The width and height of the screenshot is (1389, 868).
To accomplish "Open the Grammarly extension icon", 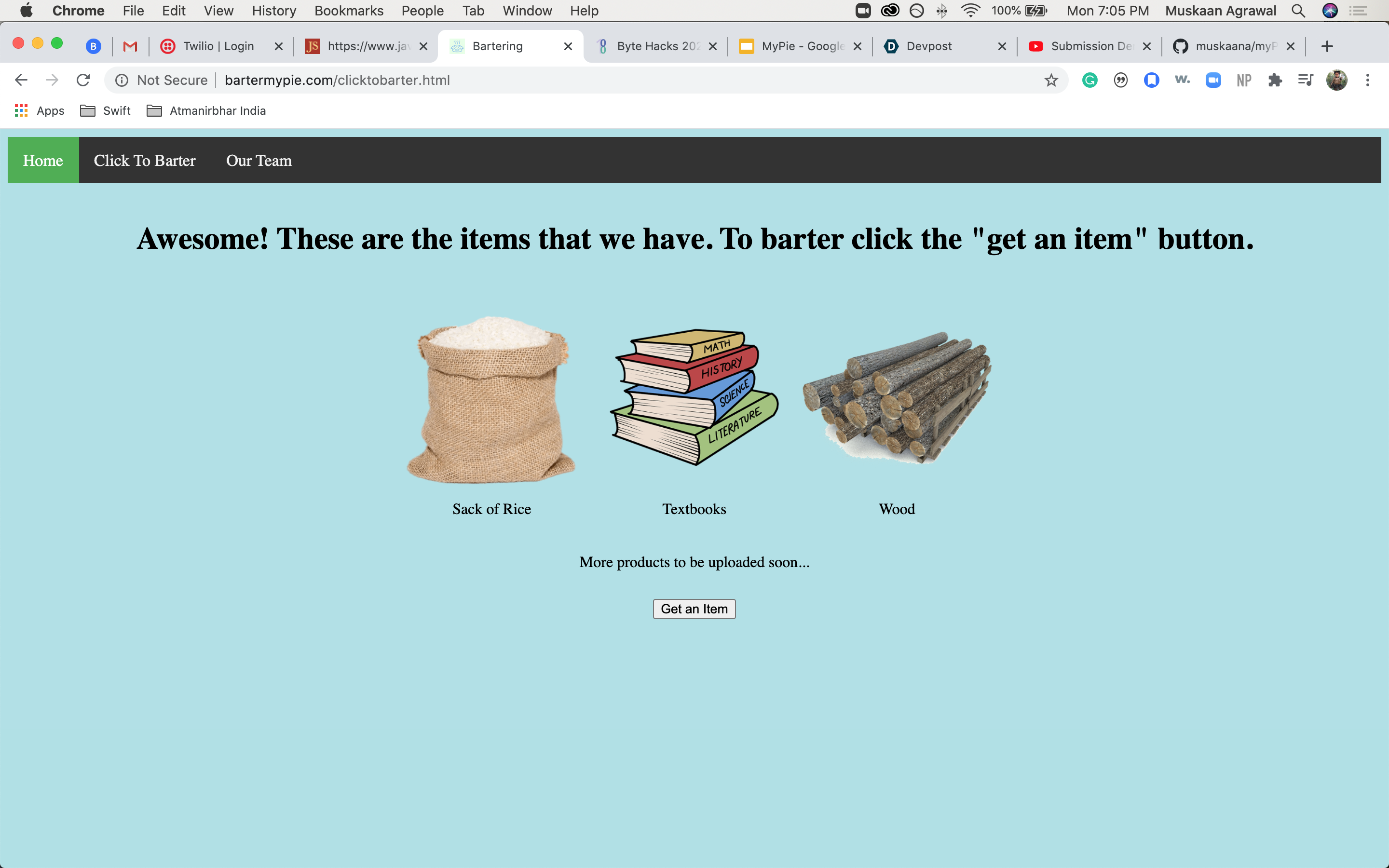I will [x=1089, y=80].
